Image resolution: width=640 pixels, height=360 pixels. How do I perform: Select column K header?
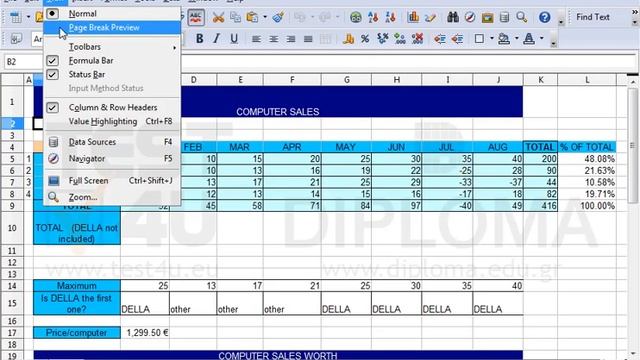[x=540, y=80]
